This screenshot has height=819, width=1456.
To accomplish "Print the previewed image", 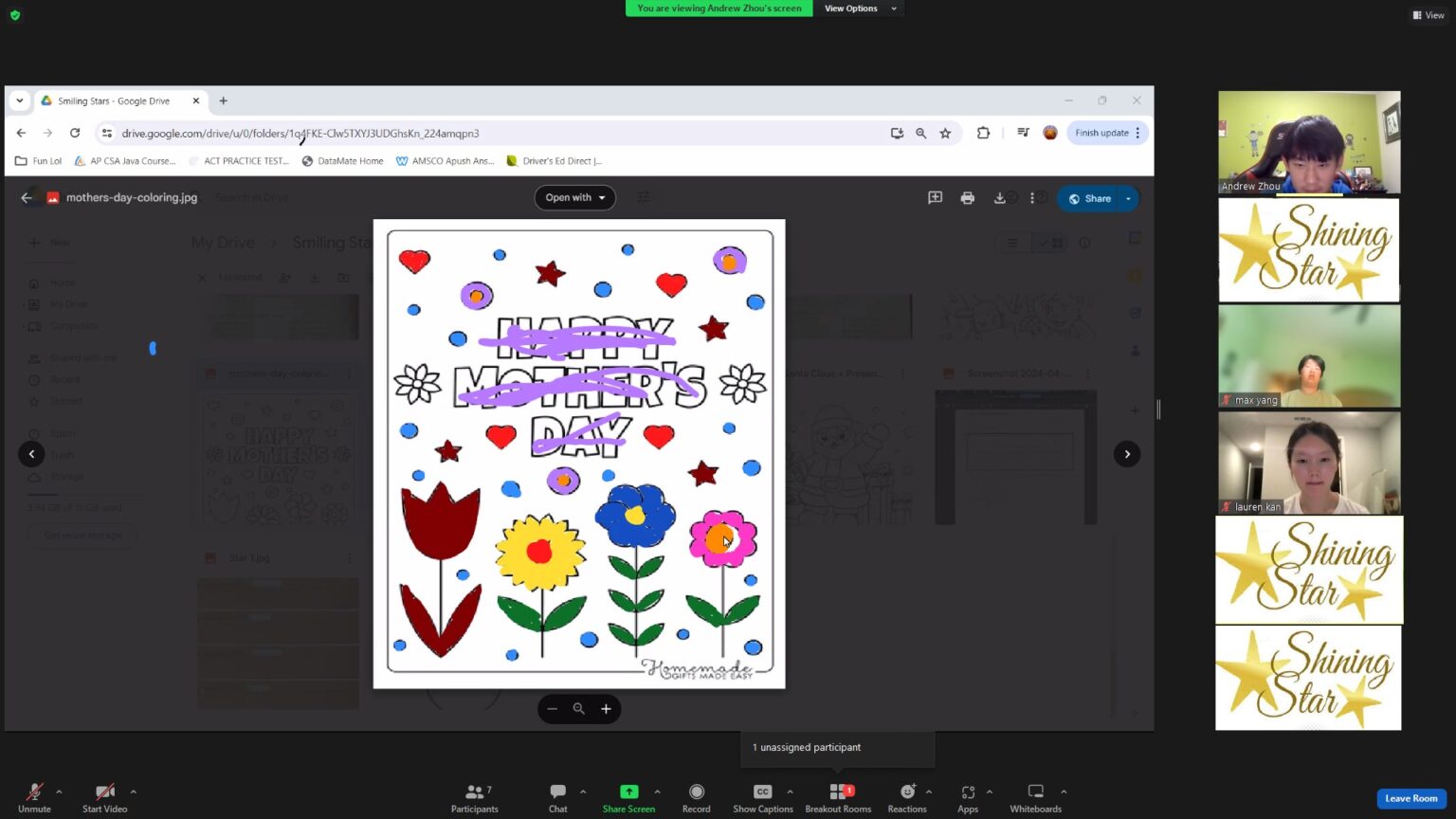I will coord(967,198).
